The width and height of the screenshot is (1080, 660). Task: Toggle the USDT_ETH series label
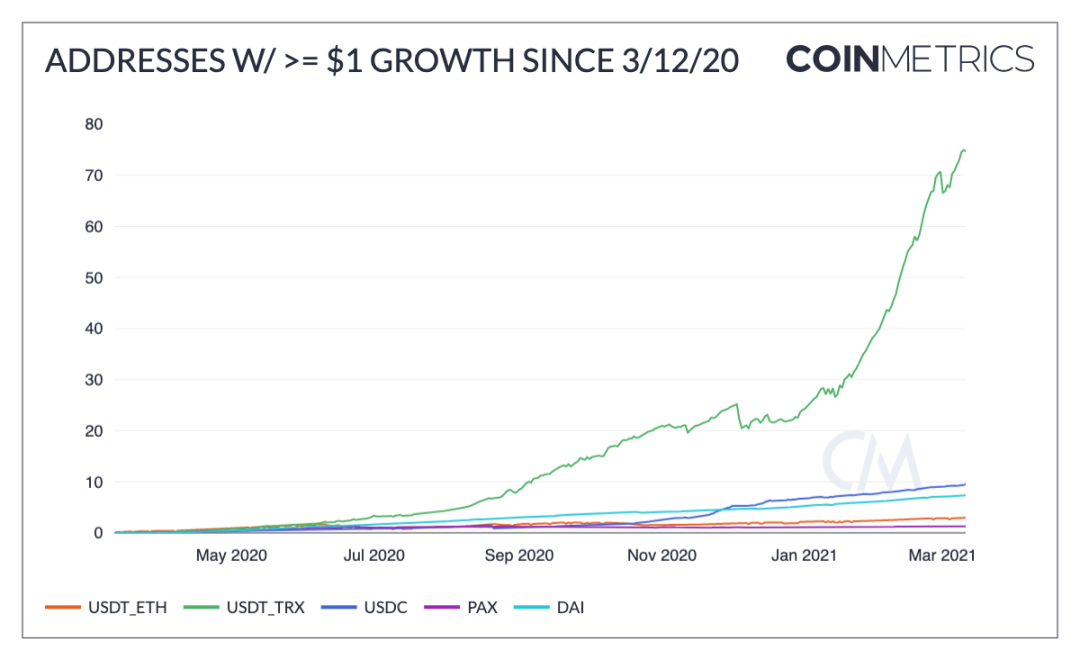point(127,608)
